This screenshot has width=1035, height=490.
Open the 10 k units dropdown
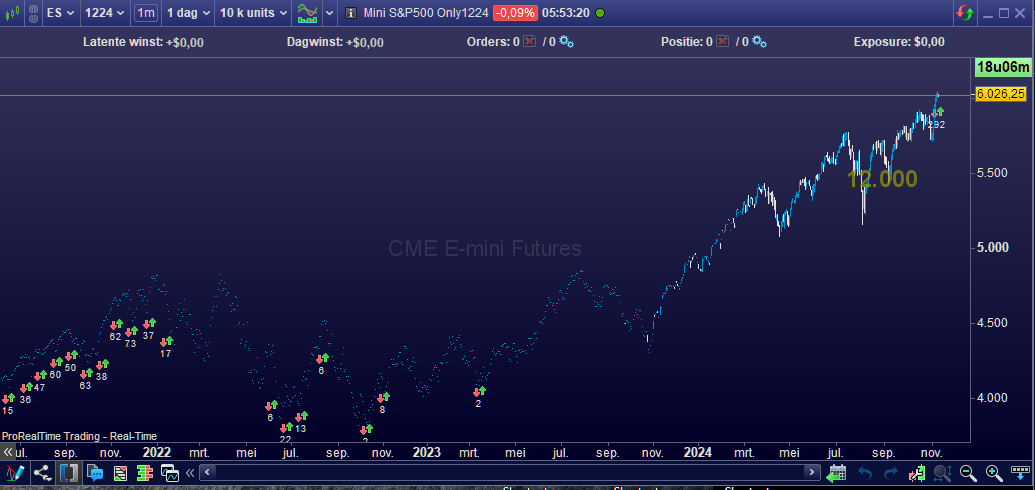[x=253, y=13]
